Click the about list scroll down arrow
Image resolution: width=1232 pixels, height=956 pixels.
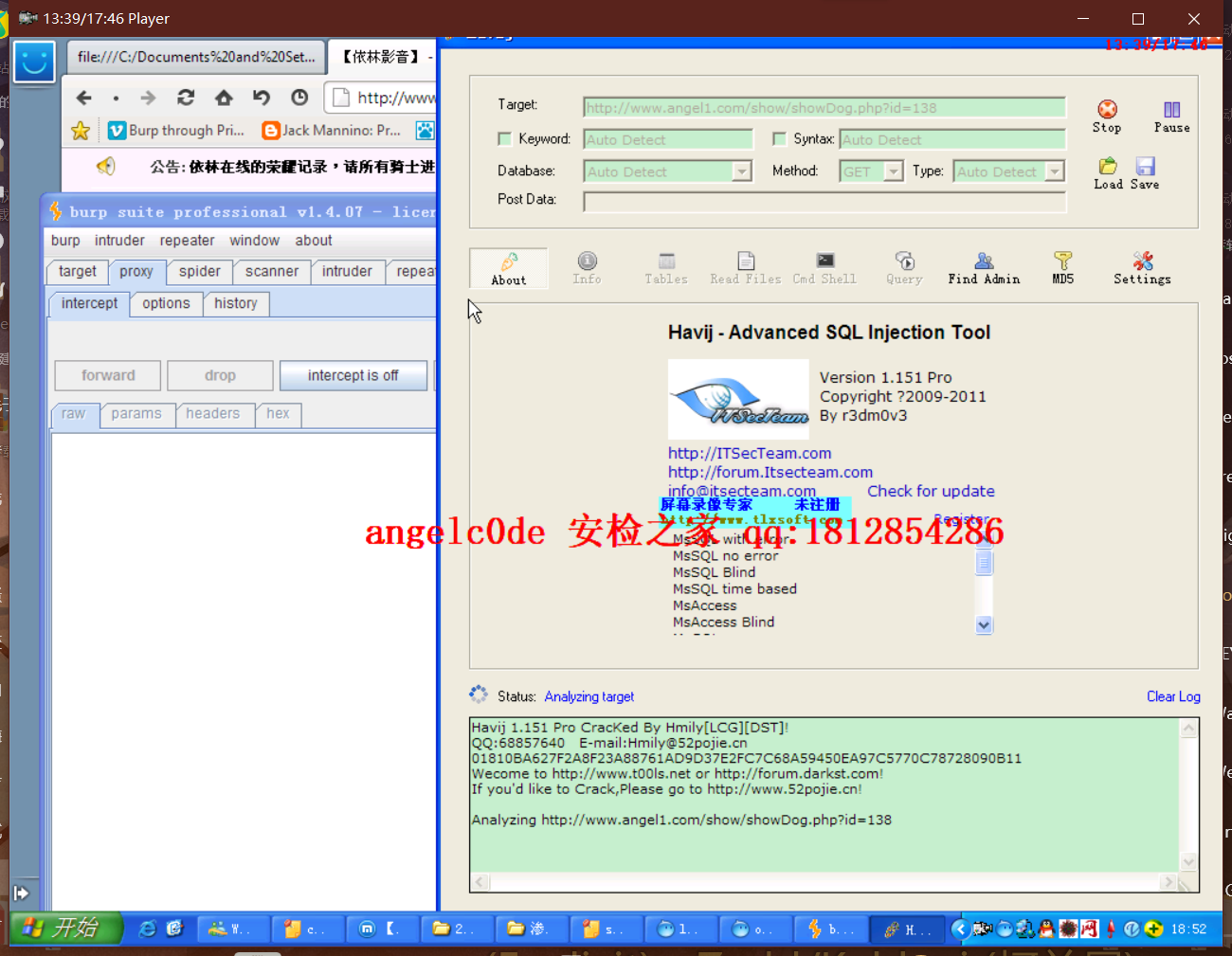(x=984, y=624)
